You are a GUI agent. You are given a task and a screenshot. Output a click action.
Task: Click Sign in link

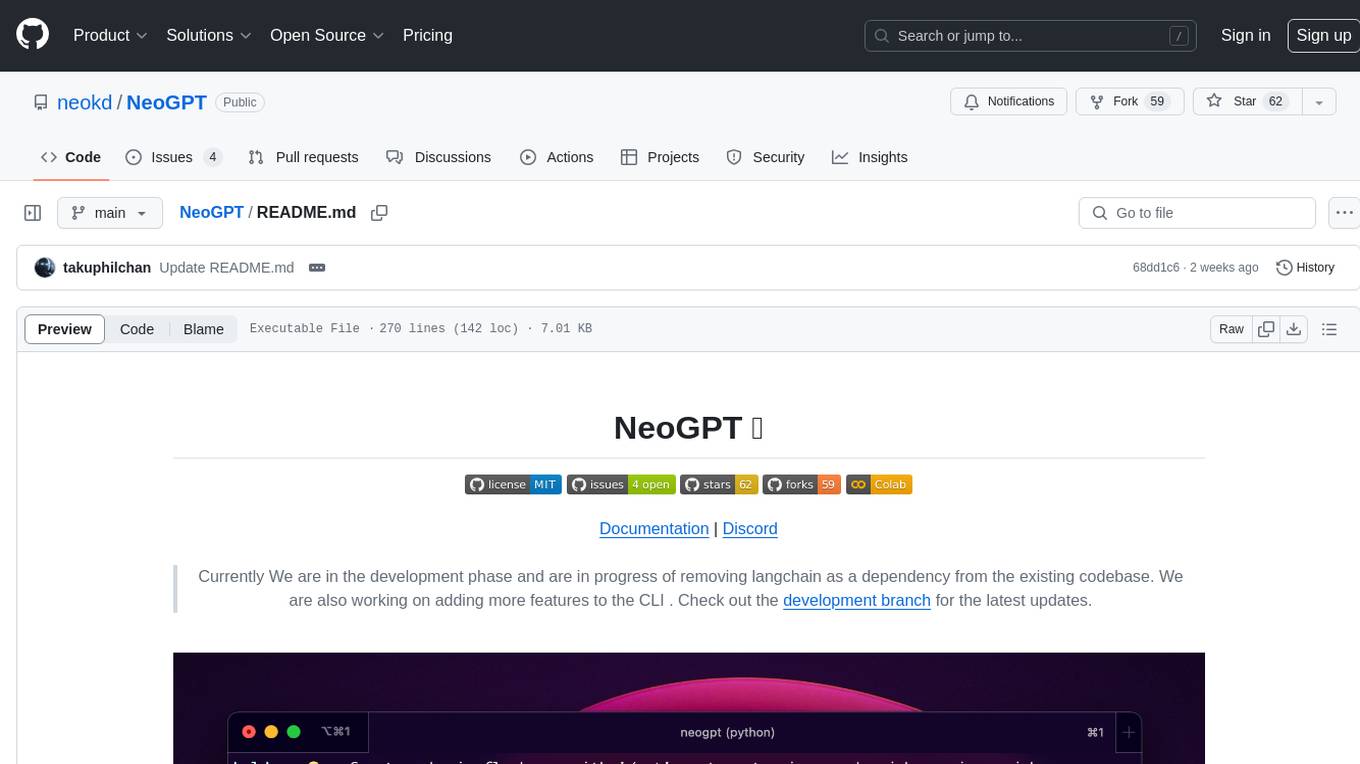1245,35
